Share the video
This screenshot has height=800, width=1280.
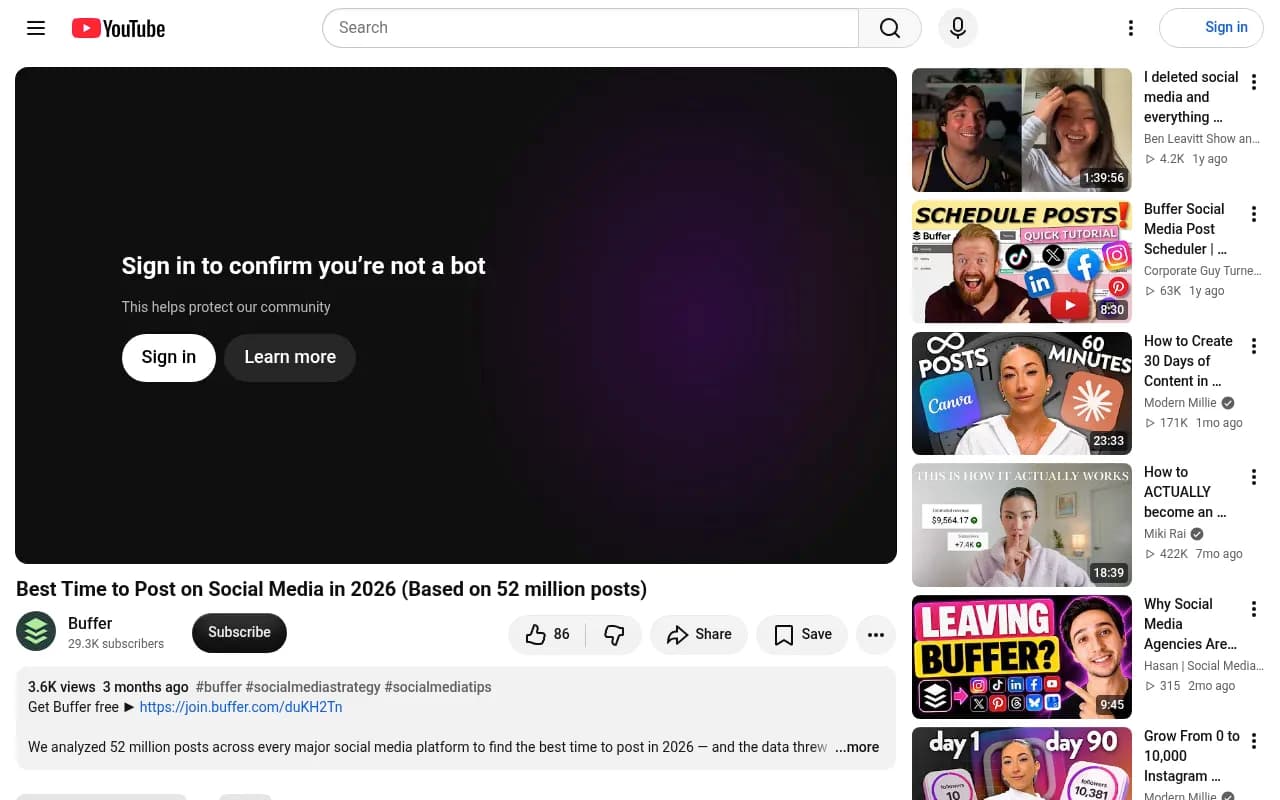point(699,634)
